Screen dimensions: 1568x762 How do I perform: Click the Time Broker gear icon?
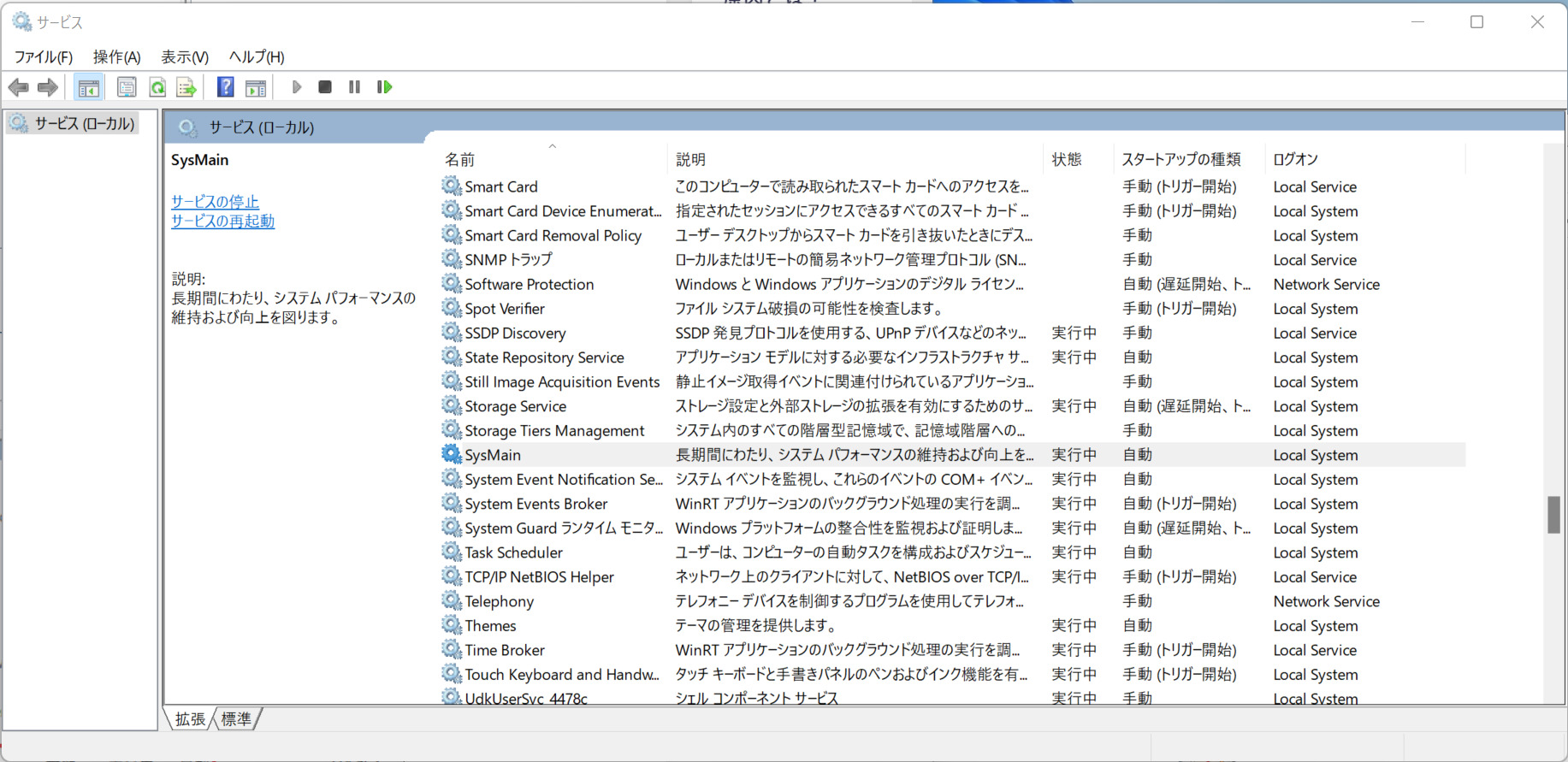tap(452, 649)
